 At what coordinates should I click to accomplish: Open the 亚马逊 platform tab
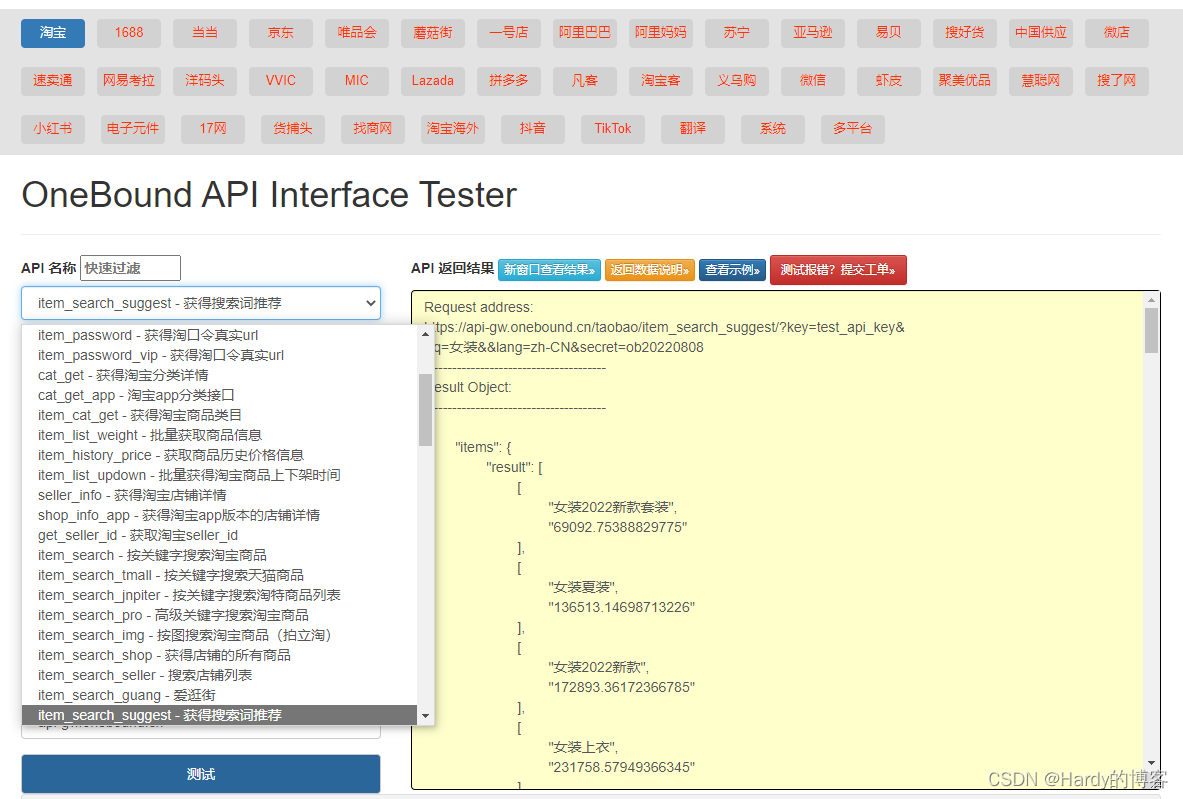point(813,33)
